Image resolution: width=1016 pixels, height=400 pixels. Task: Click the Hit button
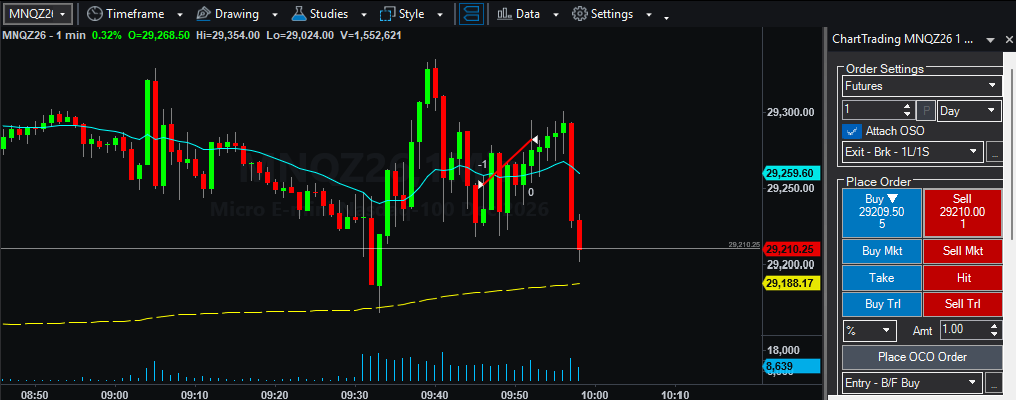[x=962, y=277]
